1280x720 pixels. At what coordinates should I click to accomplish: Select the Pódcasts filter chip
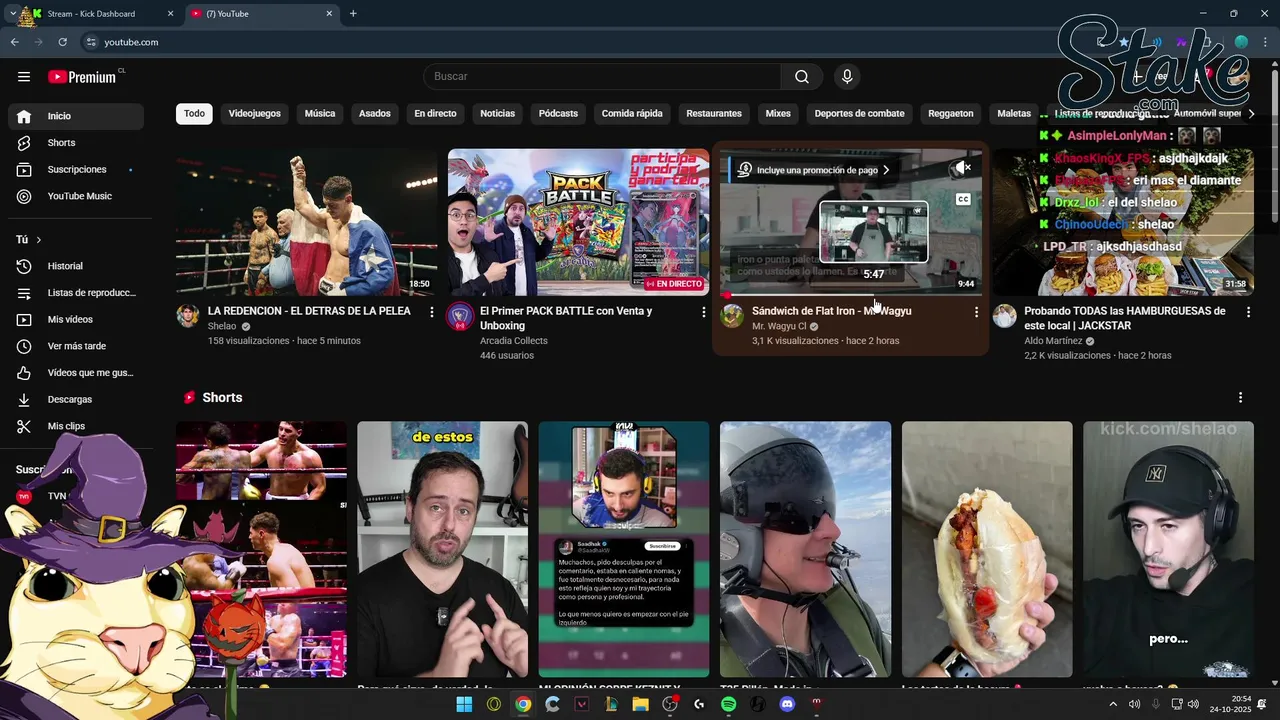pos(558,113)
